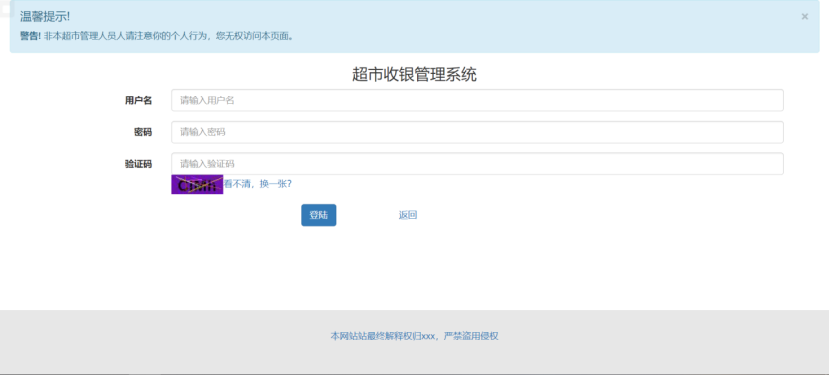Focus the 密码 input field
This screenshot has height=375, width=830.
click(477, 132)
